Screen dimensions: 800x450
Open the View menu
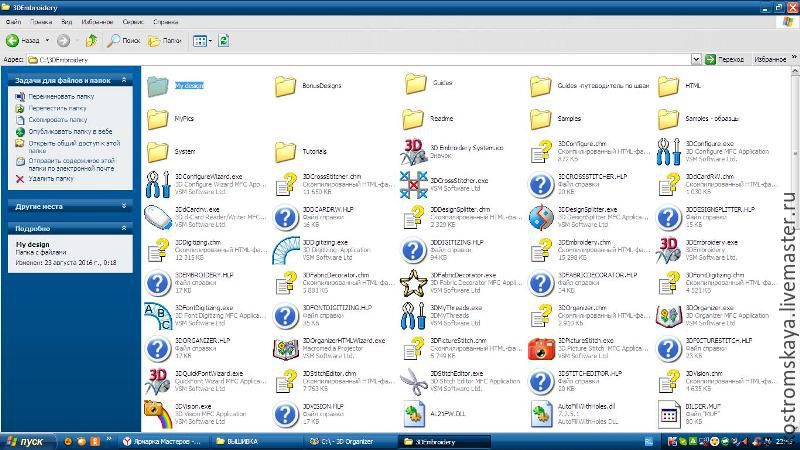(x=67, y=22)
